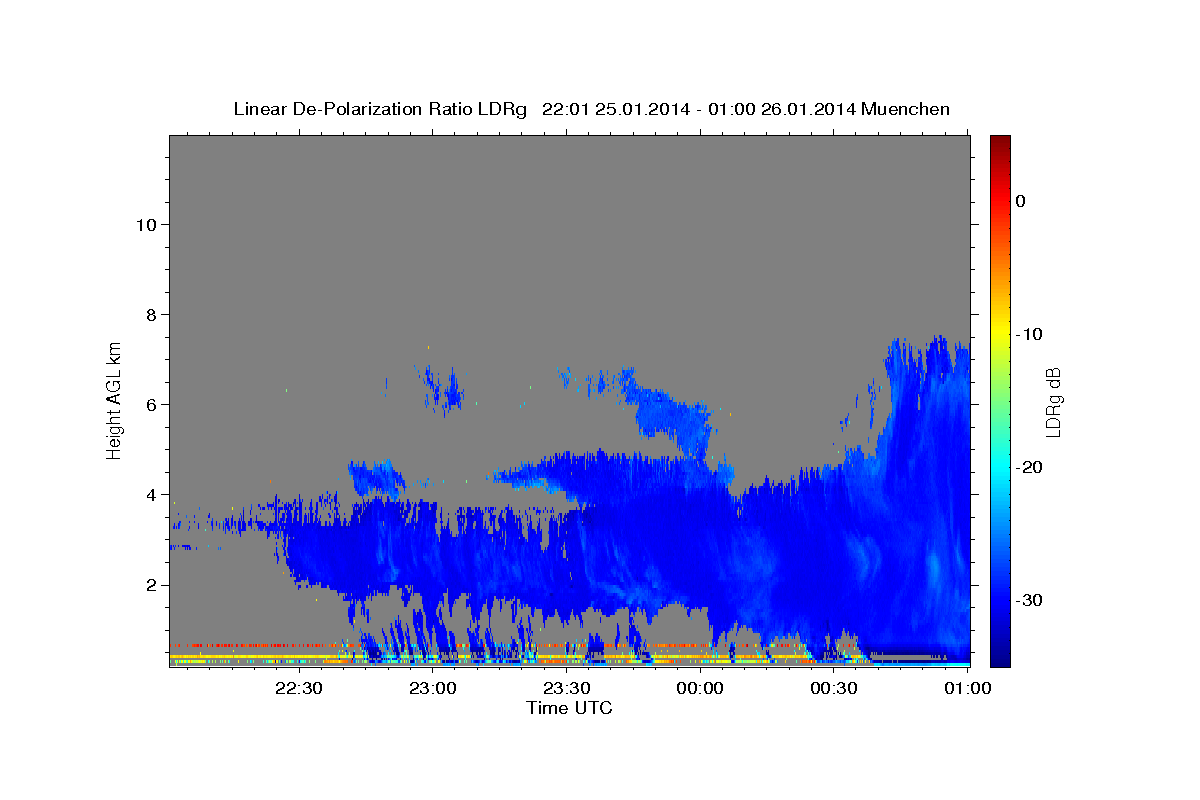Click the colorbar value -30
This screenshot has height=800, width=1200.
pyautogui.click(x=1030, y=600)
